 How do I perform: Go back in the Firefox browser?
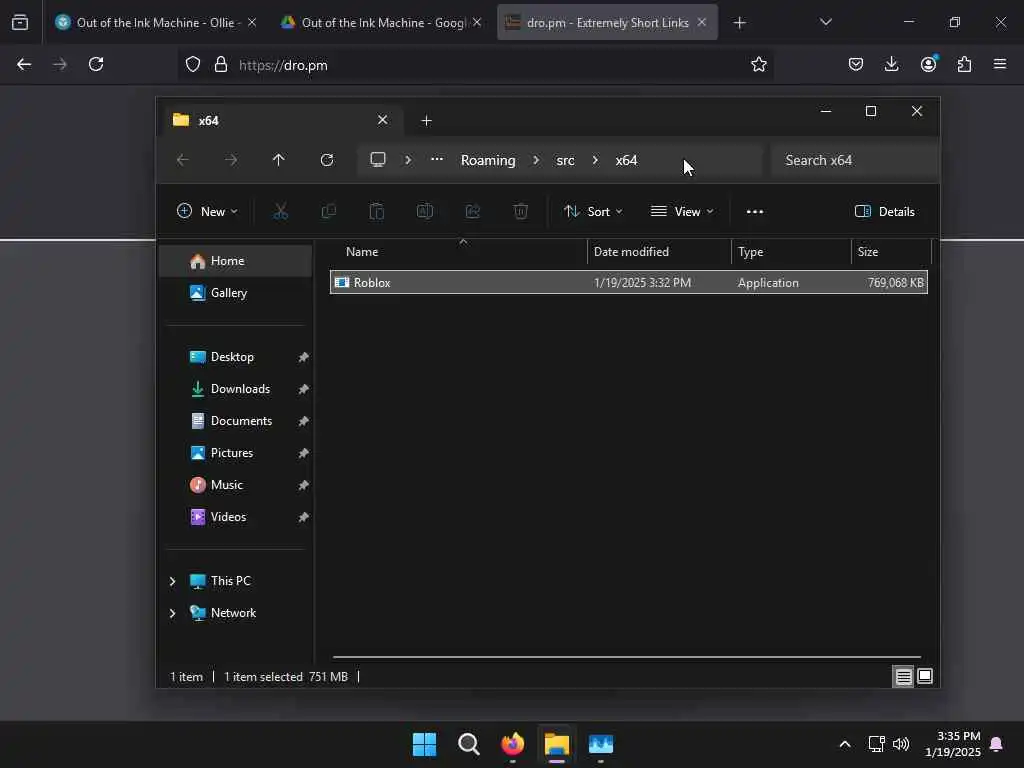point(24,64)
